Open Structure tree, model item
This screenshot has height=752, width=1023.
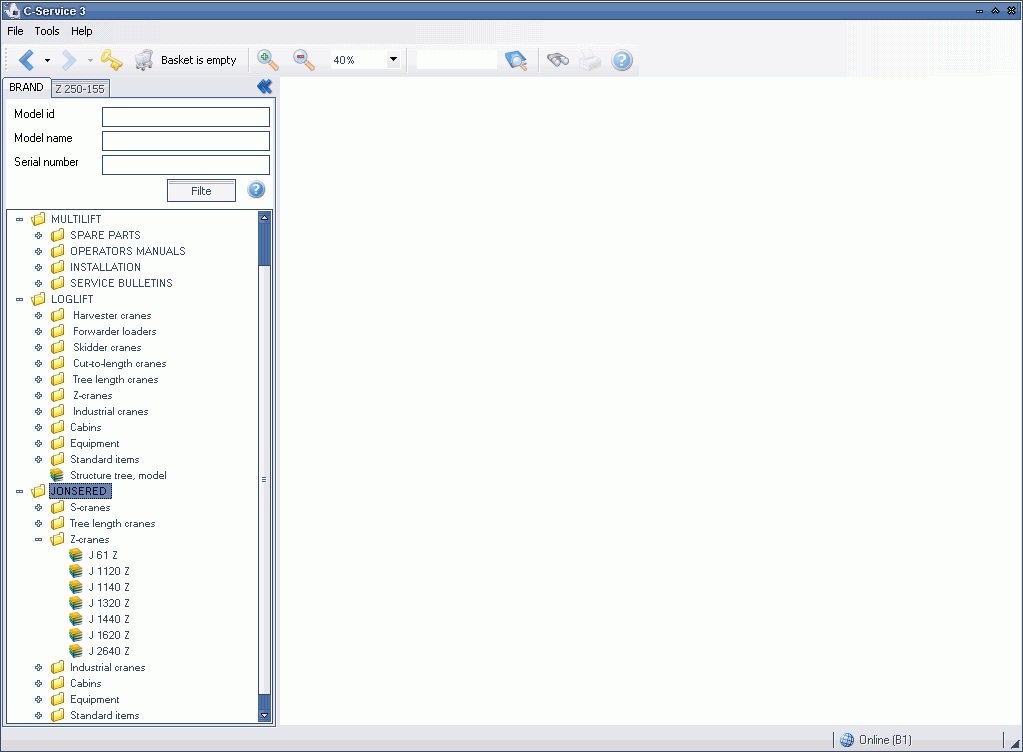[118, 475]
